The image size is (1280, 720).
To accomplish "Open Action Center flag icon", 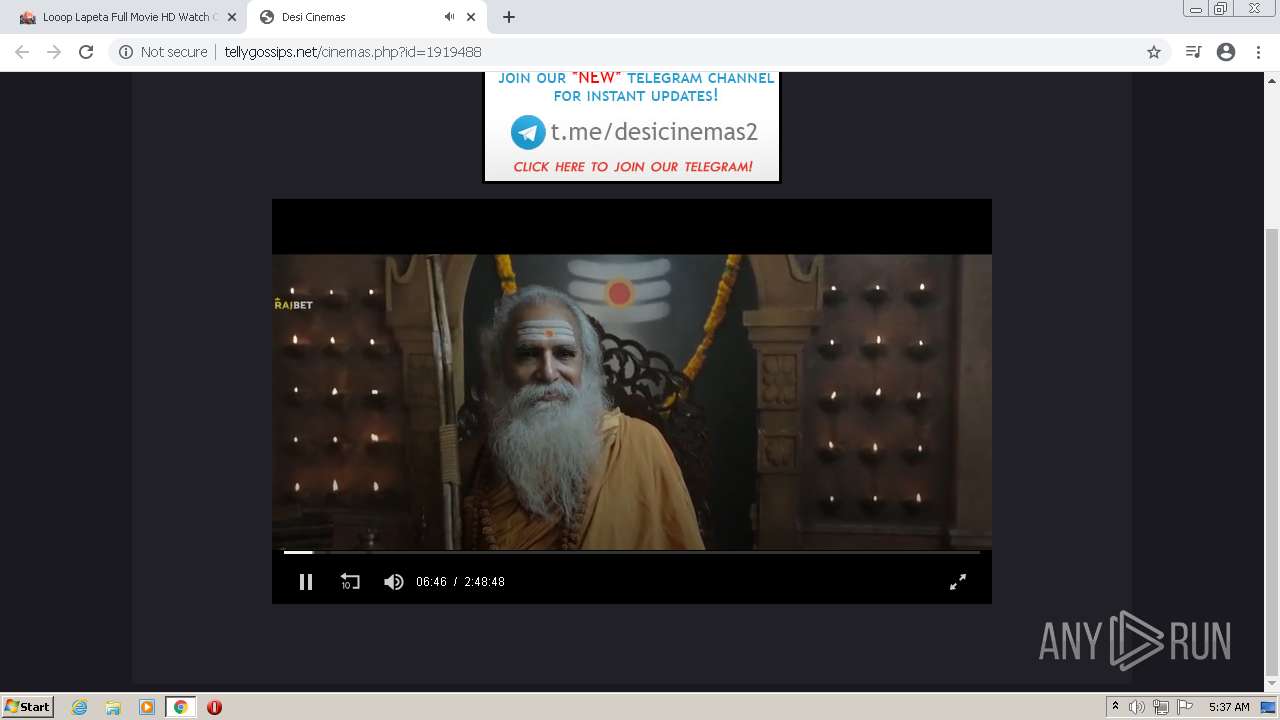I will tap(1185, 707).
